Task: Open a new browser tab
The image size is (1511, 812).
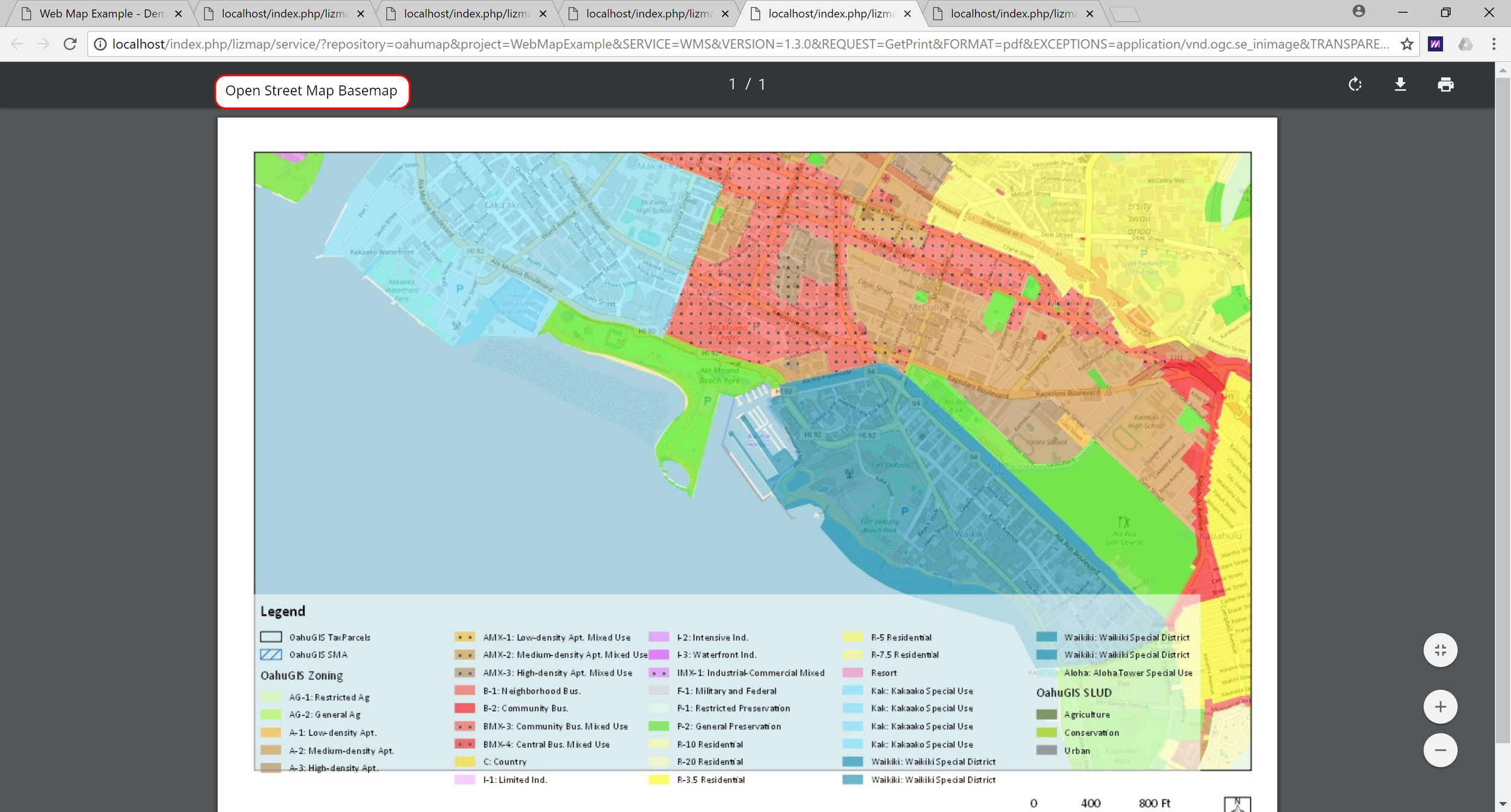Action: (x=1125, y=13)
